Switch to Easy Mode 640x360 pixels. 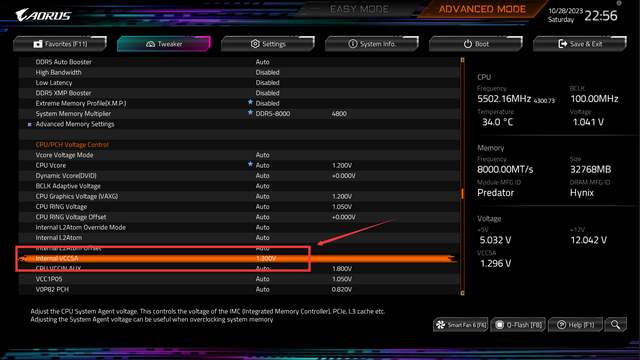click(359, 9)
